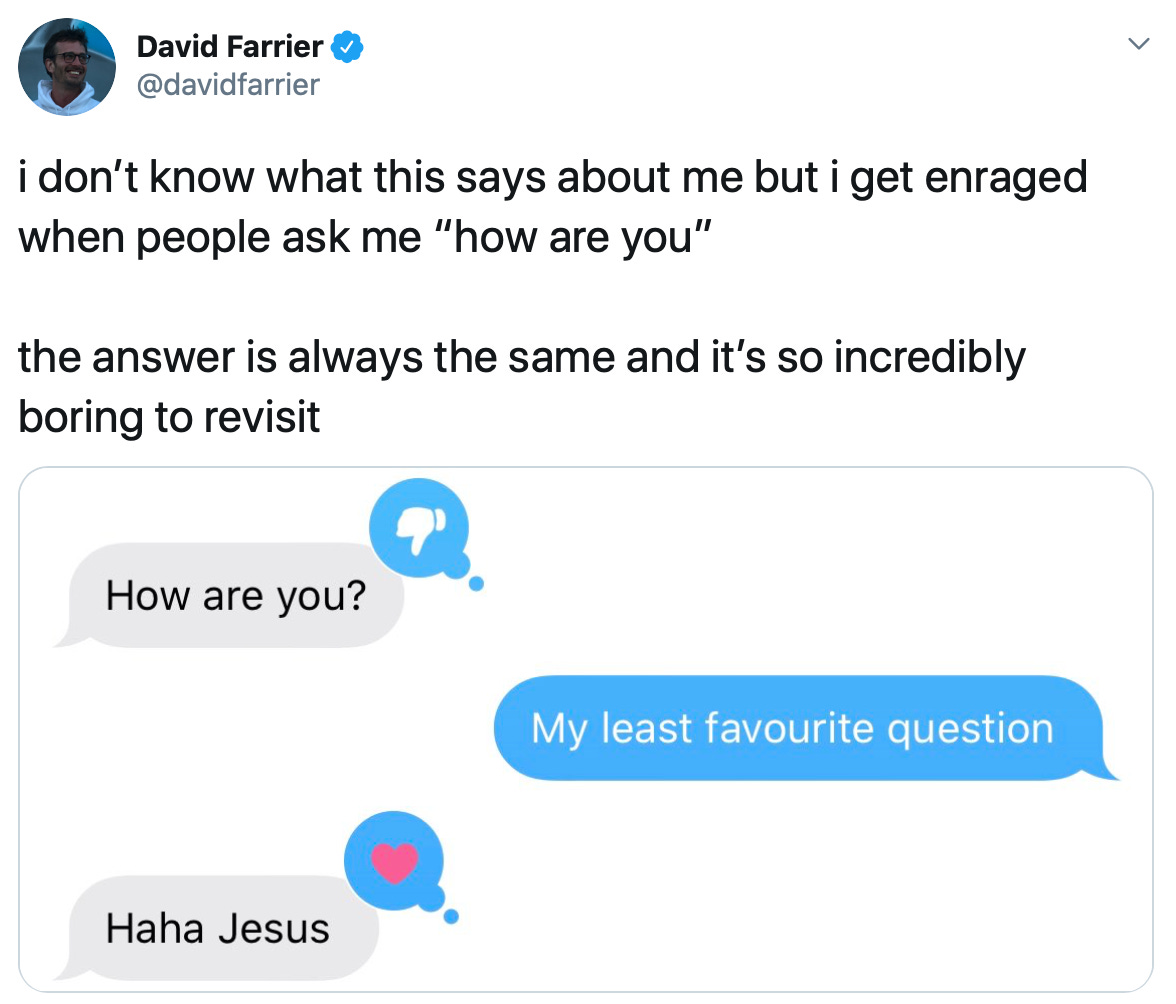The image size is (1176, 1004).
Task: Click the grey "Haha Jesus" message bubble
Action: (x=218, y=929)
